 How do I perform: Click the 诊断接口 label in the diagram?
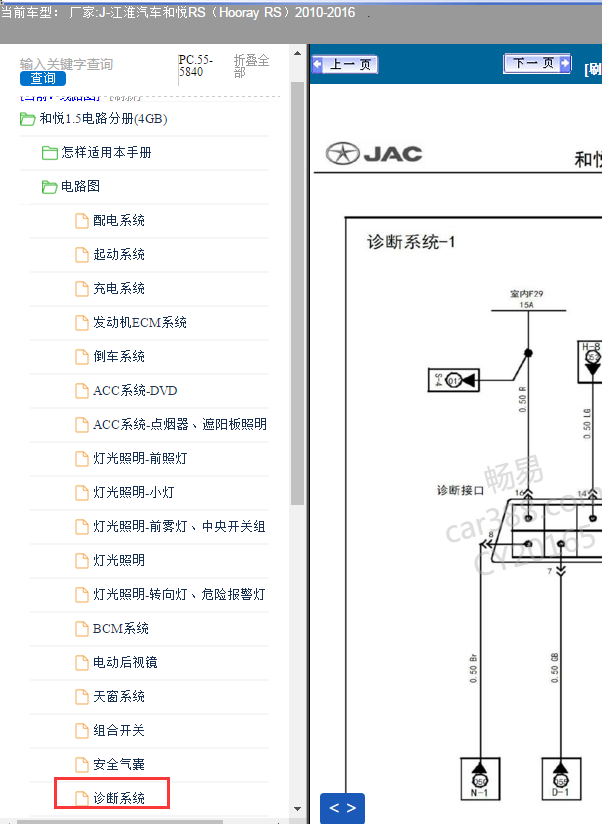pos(460,490)
